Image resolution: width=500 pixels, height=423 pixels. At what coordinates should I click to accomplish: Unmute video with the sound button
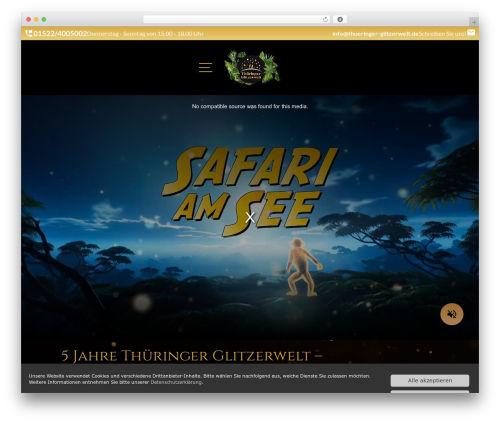(x=452, y=314)
